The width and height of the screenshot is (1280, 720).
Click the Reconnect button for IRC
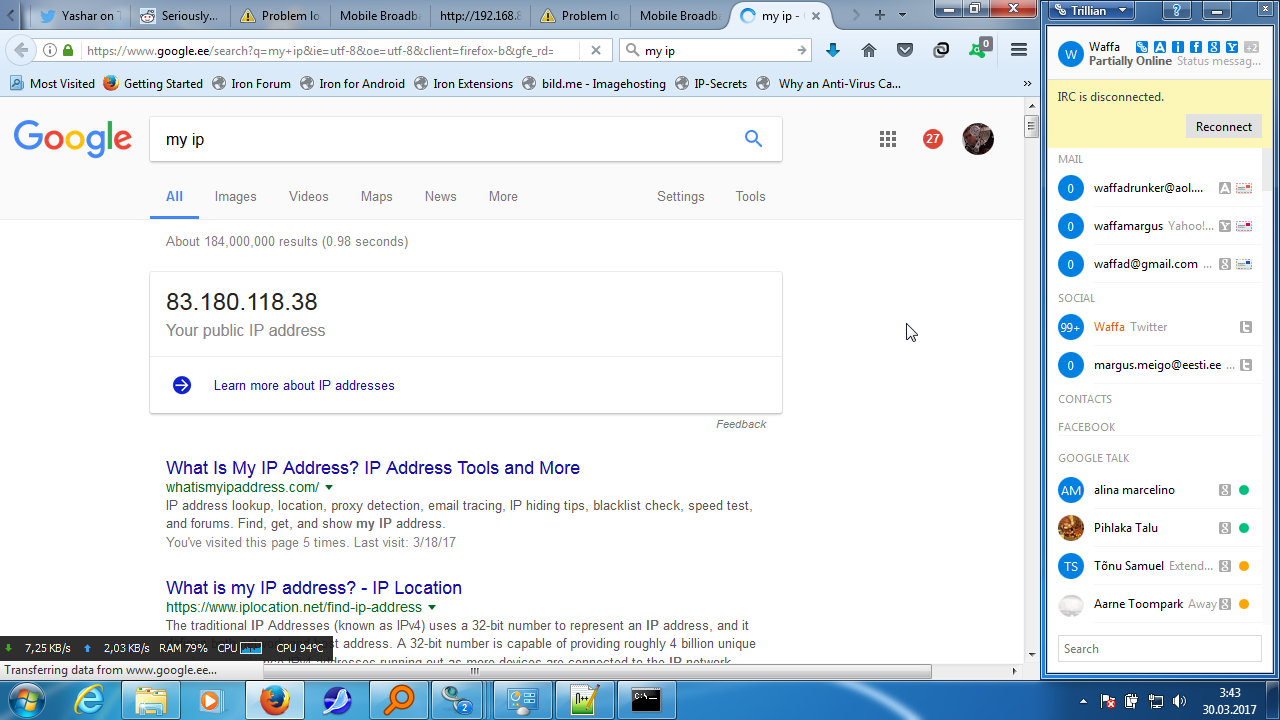point(1223,126)
